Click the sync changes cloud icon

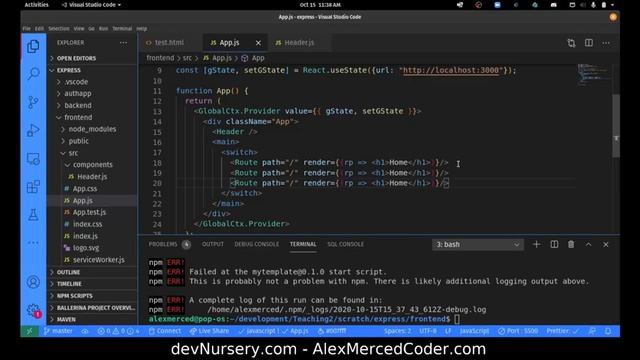point(85,331)
